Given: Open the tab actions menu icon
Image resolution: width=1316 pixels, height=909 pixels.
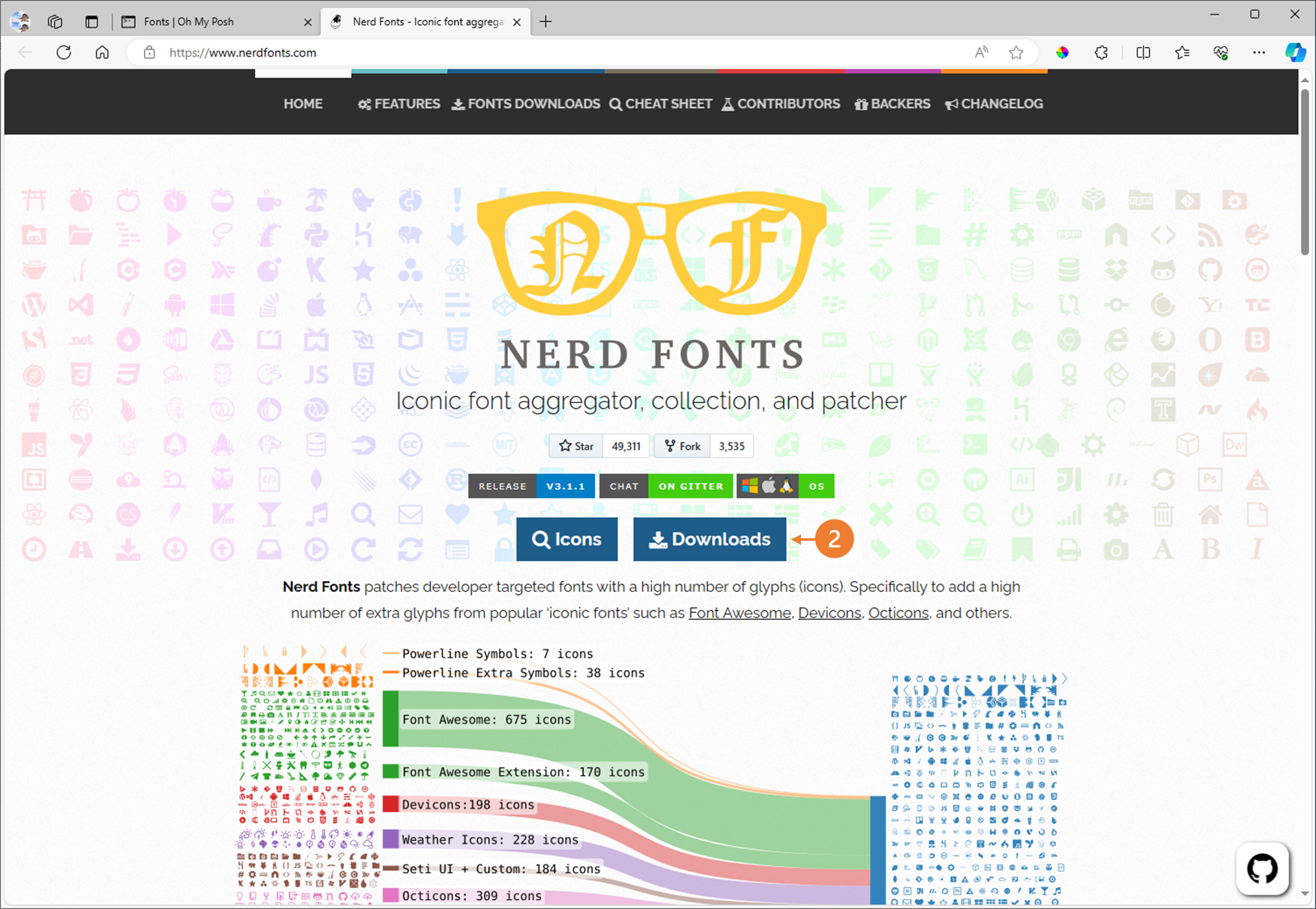Looking at the screenshot, I should coord(92,22).
